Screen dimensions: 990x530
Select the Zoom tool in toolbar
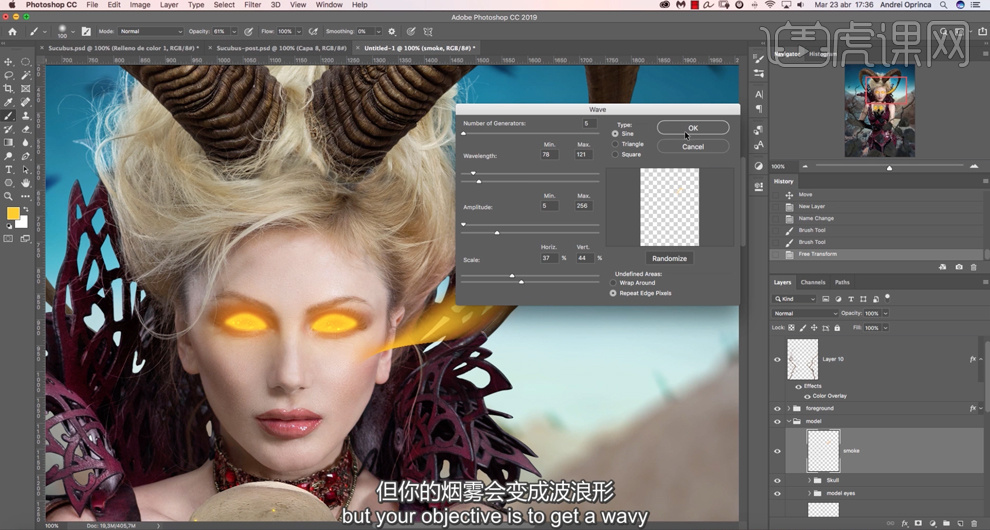click(x=9, y=196)
